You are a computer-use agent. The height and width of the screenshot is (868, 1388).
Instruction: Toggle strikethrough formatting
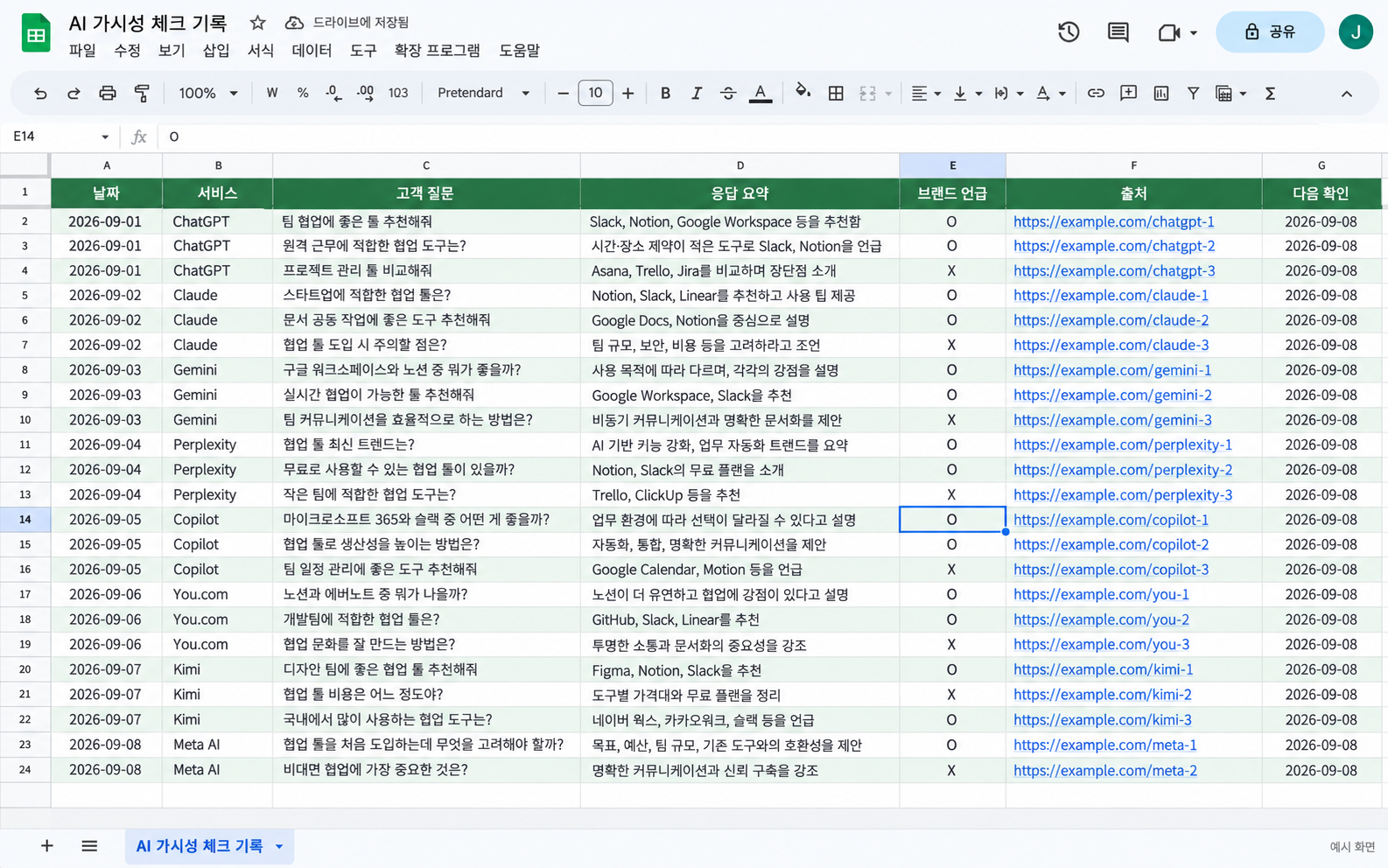728,93
